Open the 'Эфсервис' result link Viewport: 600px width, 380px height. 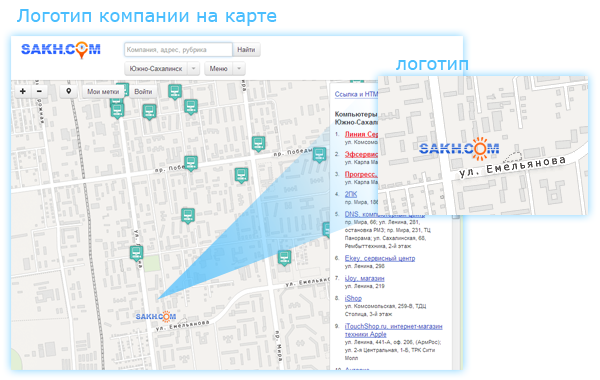361,154
